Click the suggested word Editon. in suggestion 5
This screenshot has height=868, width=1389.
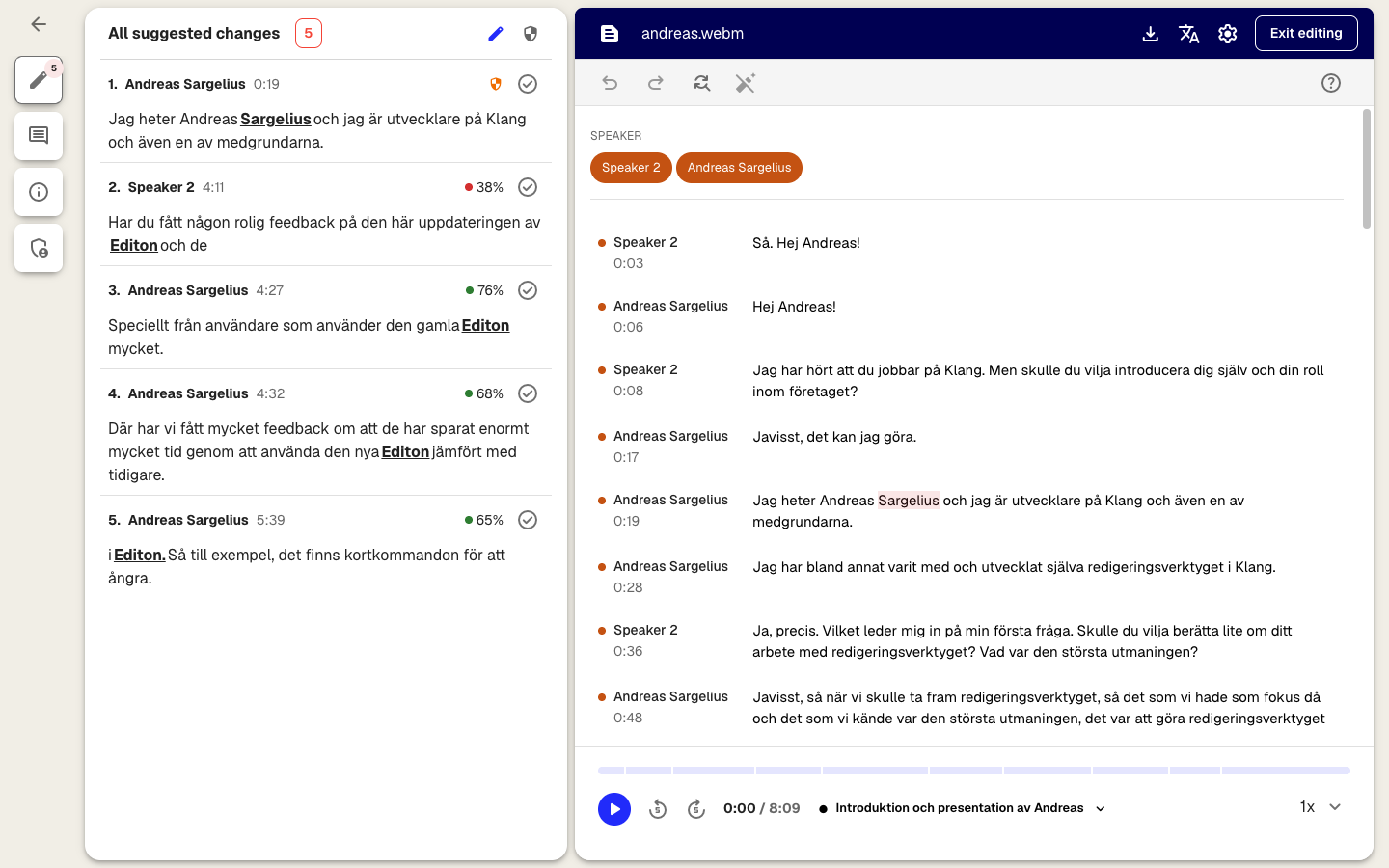[x=140, y=556]
